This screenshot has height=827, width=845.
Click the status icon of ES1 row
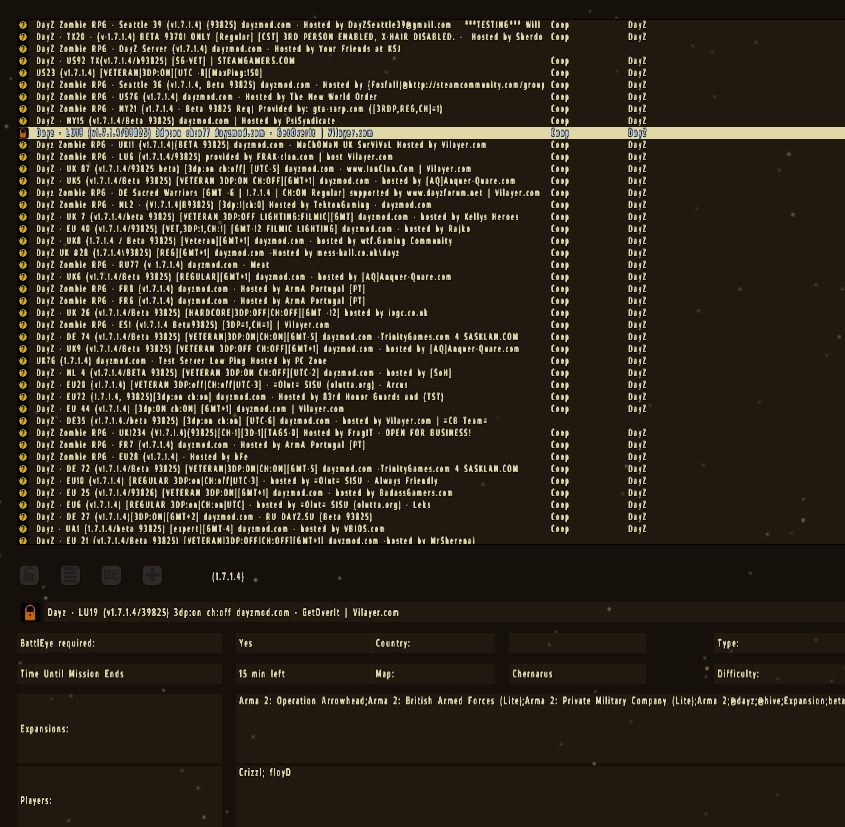(23, 325)
